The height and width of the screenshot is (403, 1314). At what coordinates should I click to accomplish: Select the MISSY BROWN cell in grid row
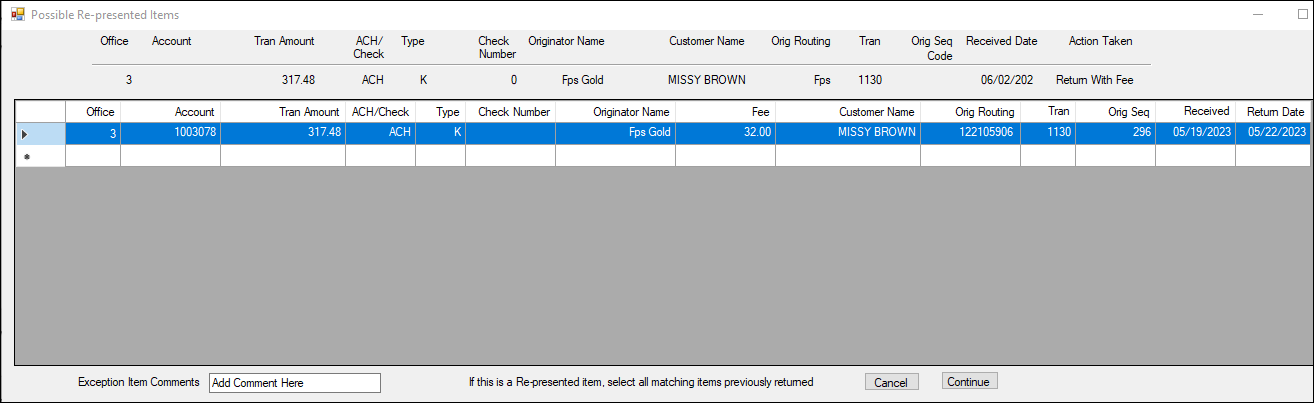[848, 133]
